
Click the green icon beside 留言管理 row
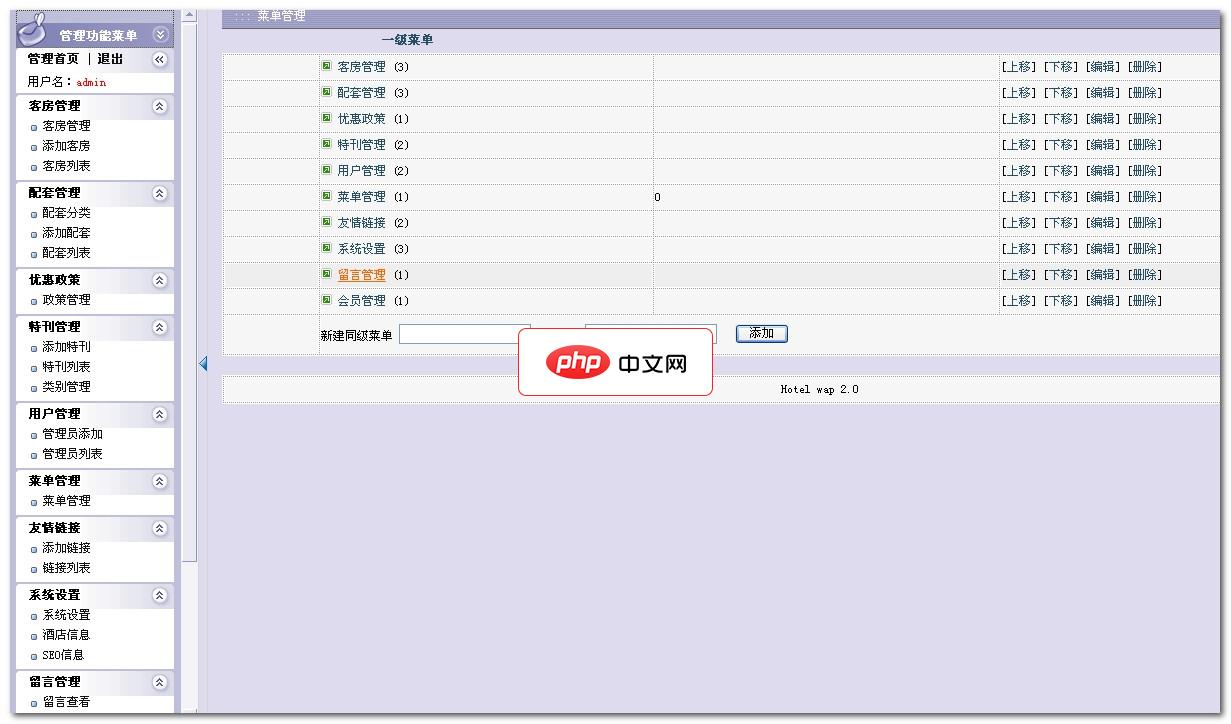[x=326, y=274]
